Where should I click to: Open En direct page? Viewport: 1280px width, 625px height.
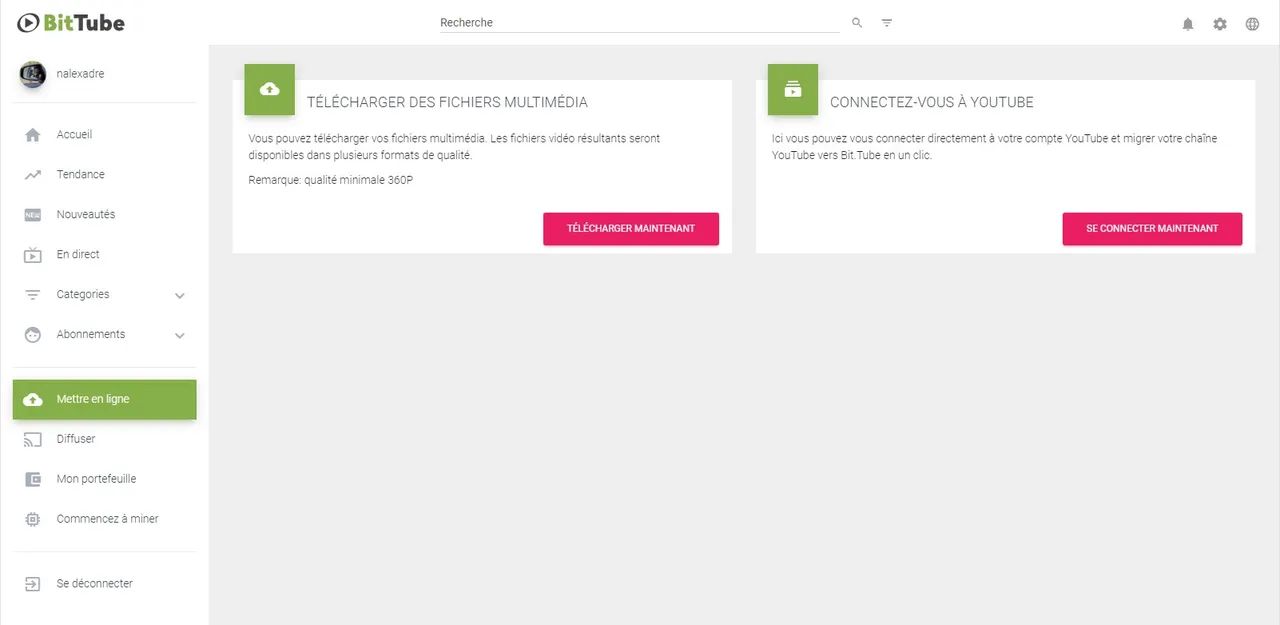104,255
